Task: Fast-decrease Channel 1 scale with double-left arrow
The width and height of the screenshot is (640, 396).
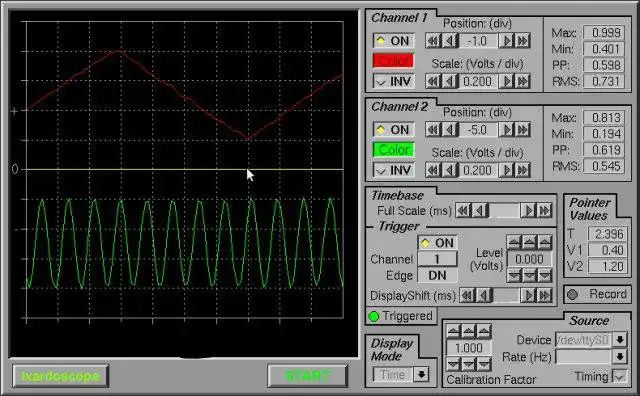Action: (x=433, y=81)
